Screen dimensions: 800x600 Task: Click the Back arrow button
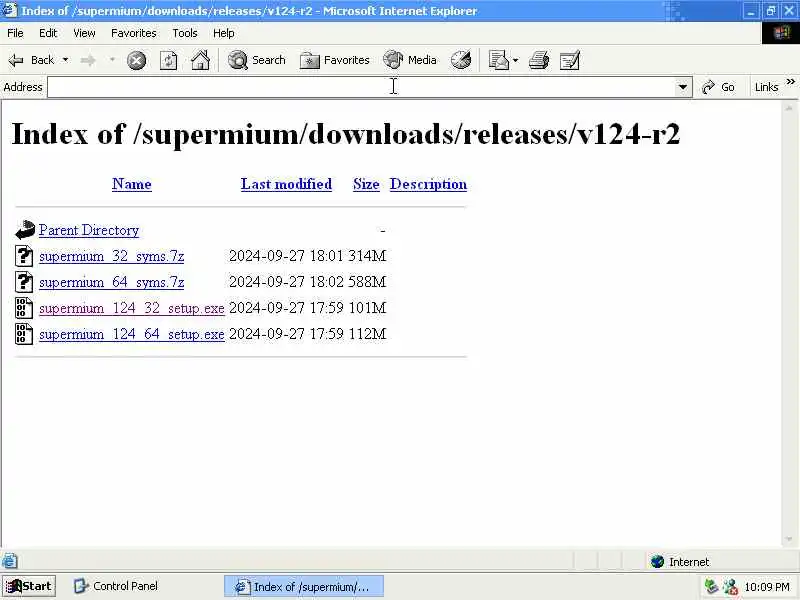[x=31, y=60]
